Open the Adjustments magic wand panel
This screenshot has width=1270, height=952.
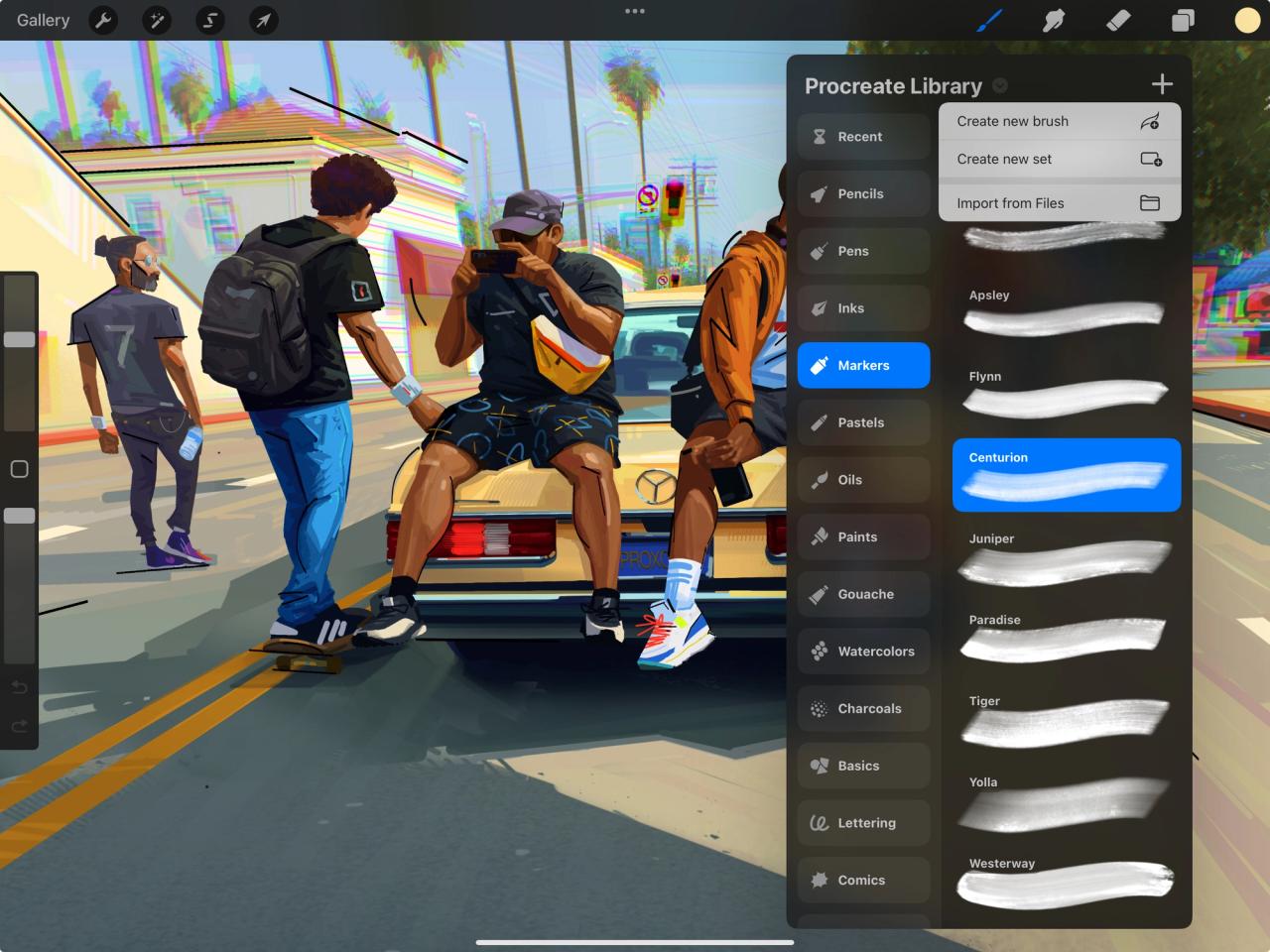pos(157,20)
